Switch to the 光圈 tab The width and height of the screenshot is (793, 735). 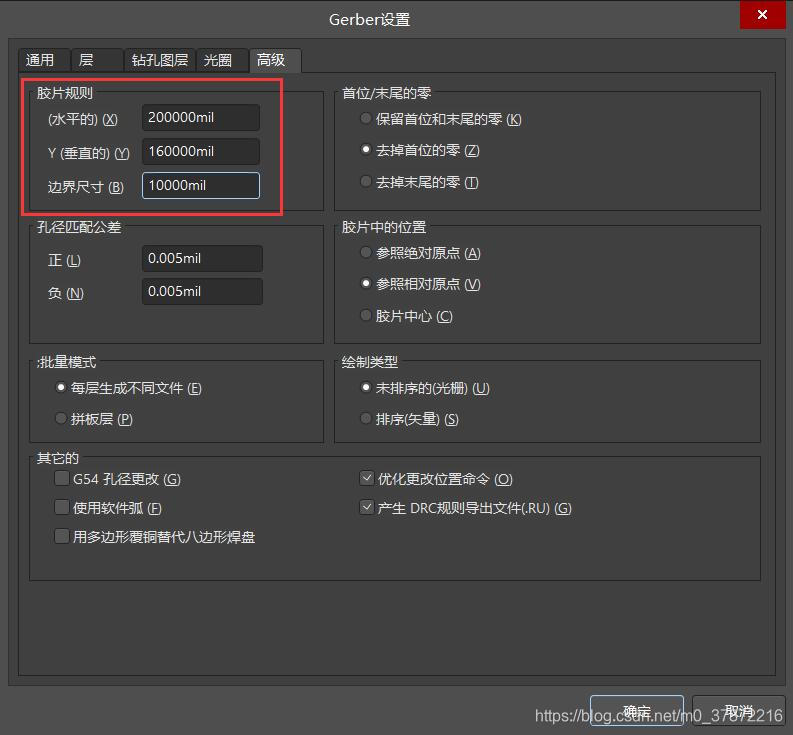click(x=222, y=60)
